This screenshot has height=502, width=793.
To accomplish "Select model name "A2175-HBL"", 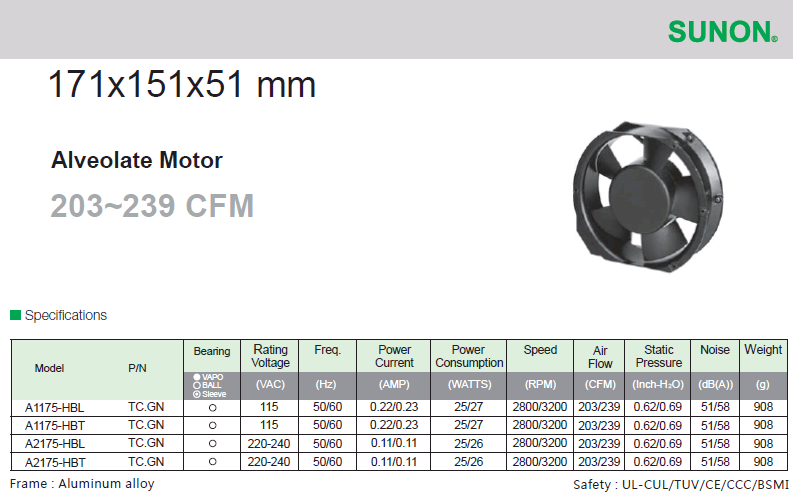I will [x=55, y=444].
